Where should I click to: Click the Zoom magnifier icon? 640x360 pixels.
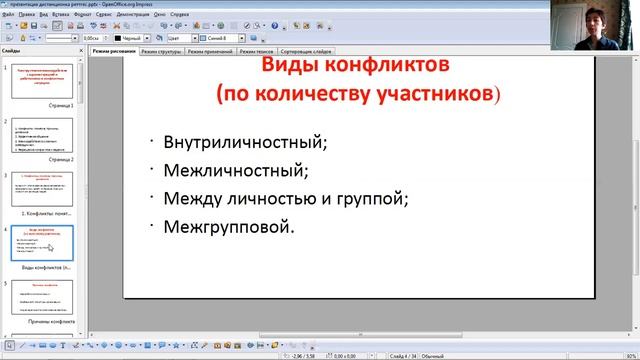pos(257,26)
